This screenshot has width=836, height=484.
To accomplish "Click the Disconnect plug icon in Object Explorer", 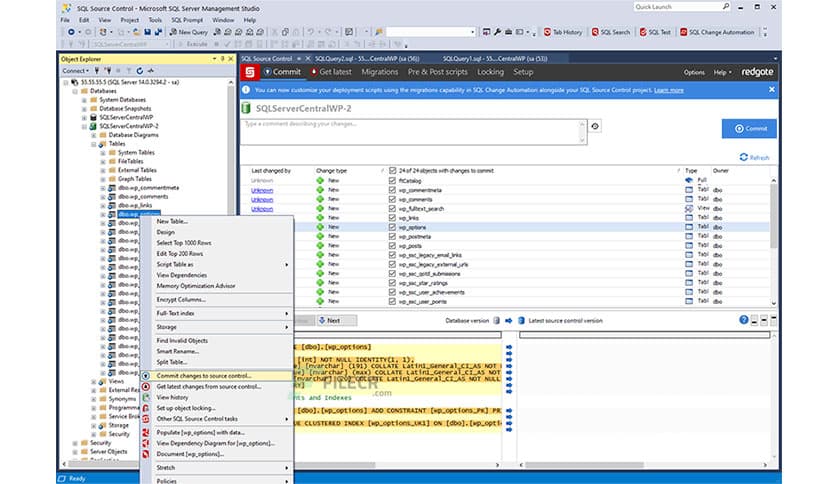I will (x=108, y=70).
